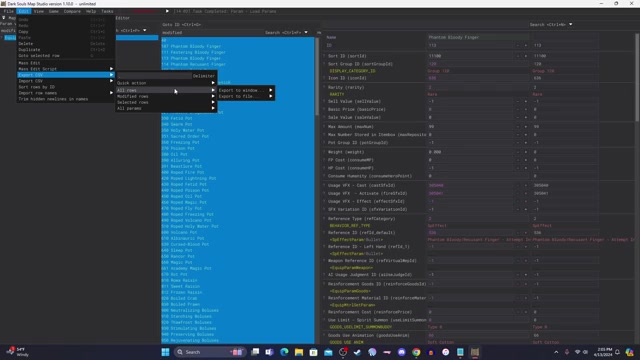Screen dimensions: 640x360
Task: Click Sort rows by ID
Action: 36,87
